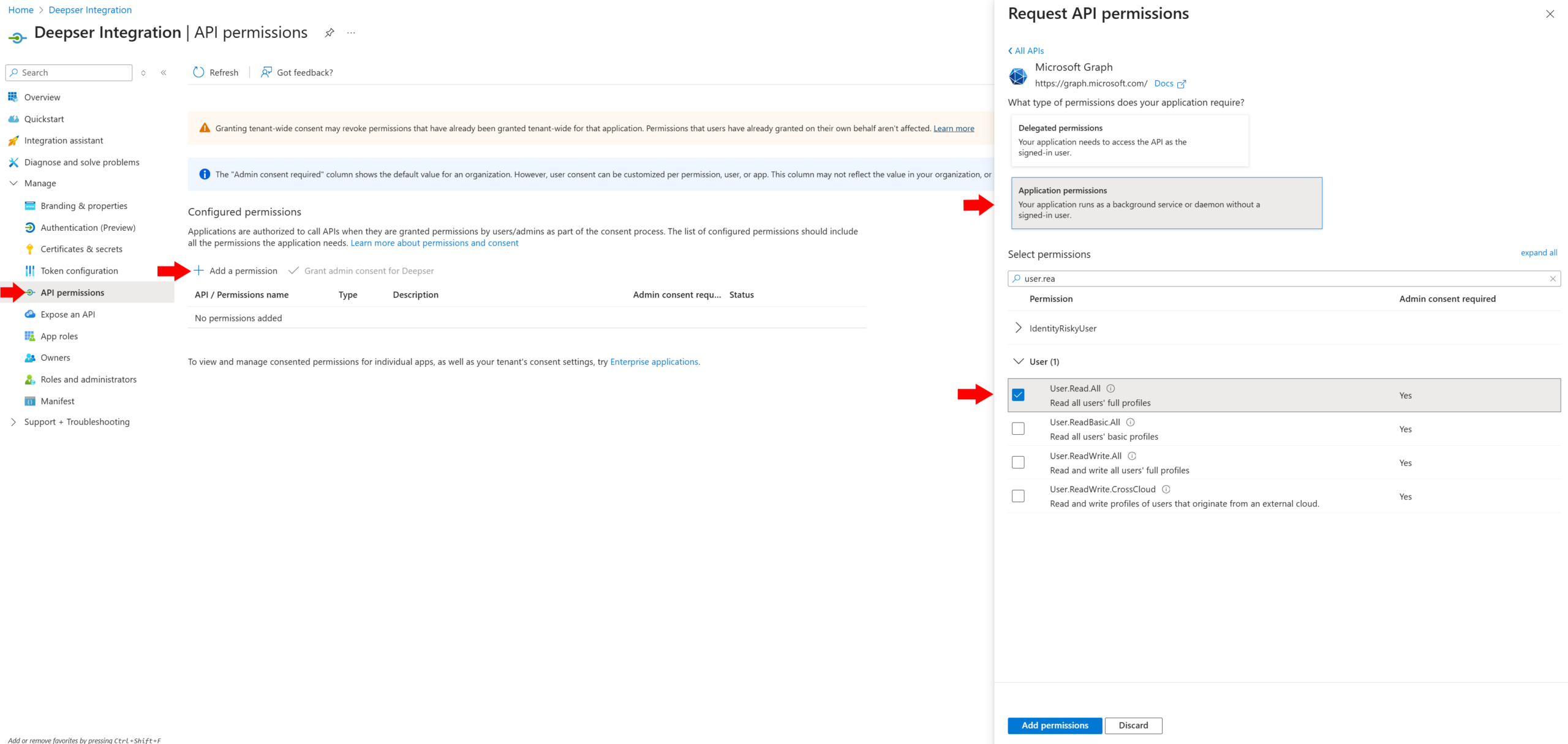Close the Request API permissions panel
This screenshot has height=744, width=1568.
[x=1550, y=14]
